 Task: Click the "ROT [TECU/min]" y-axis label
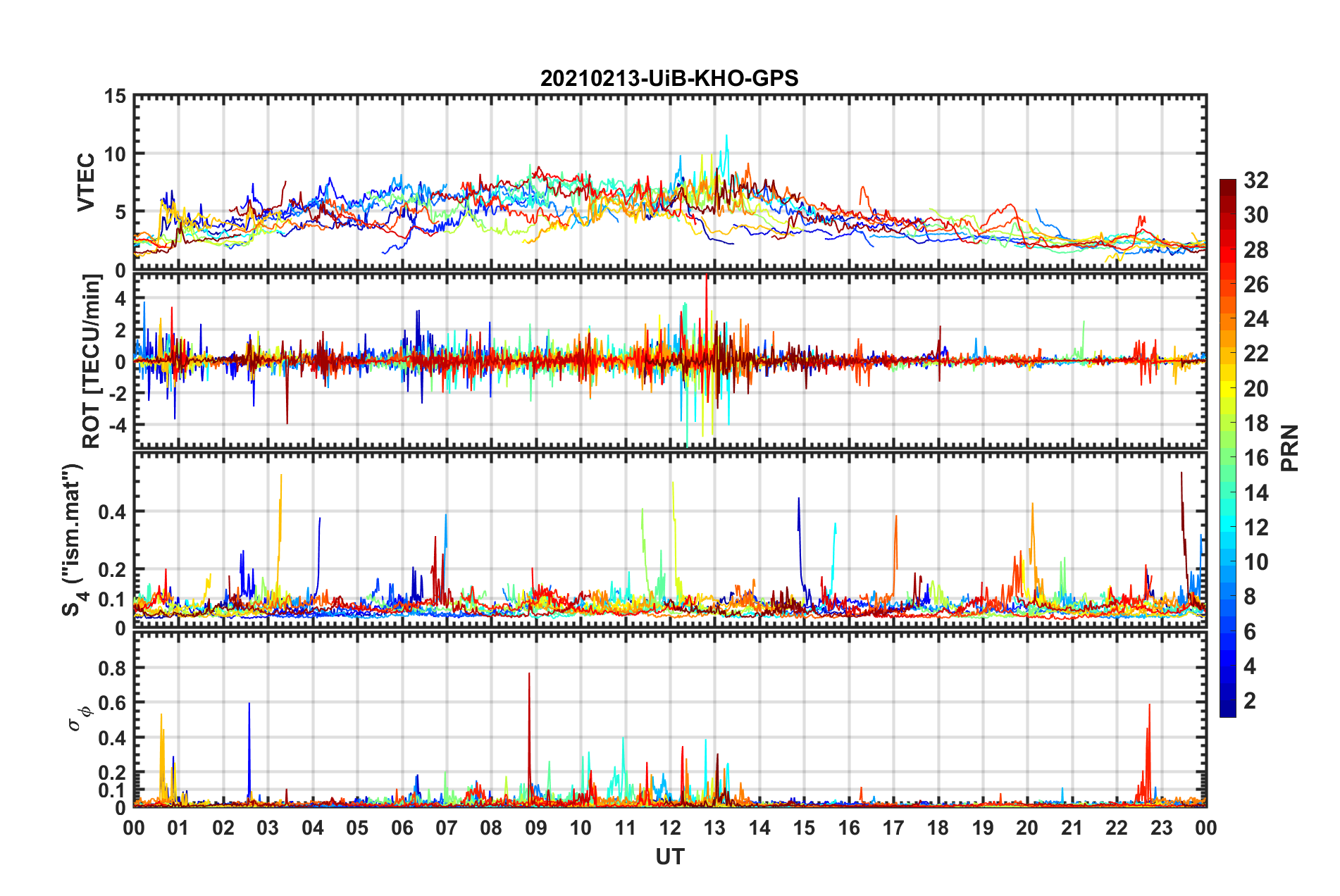(92, 361)
